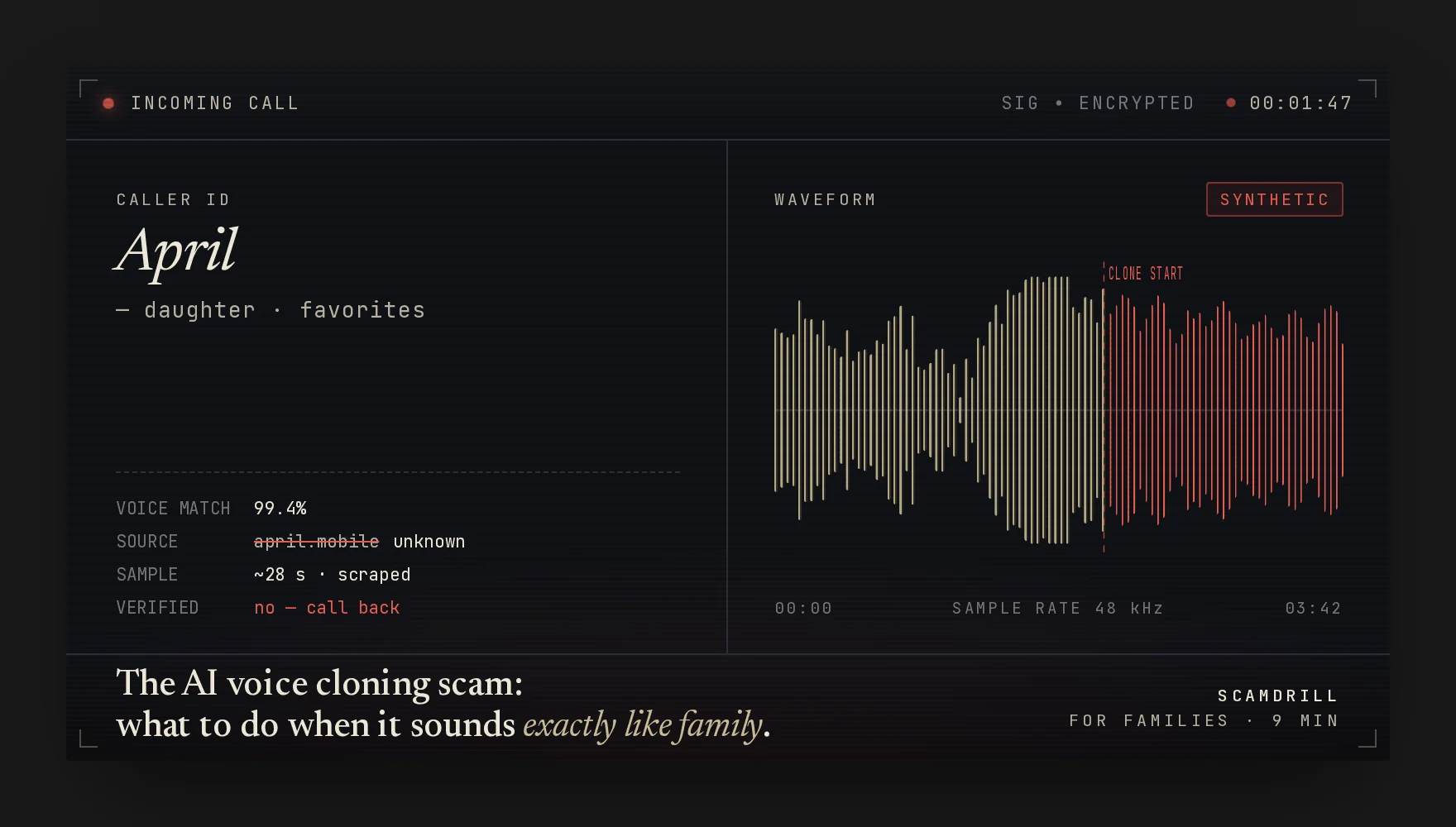This screenshot has width=1456, height=827.
Task: Click the waveform end time 03:42
Action: pyautogui.click(x=1313, y=609)
